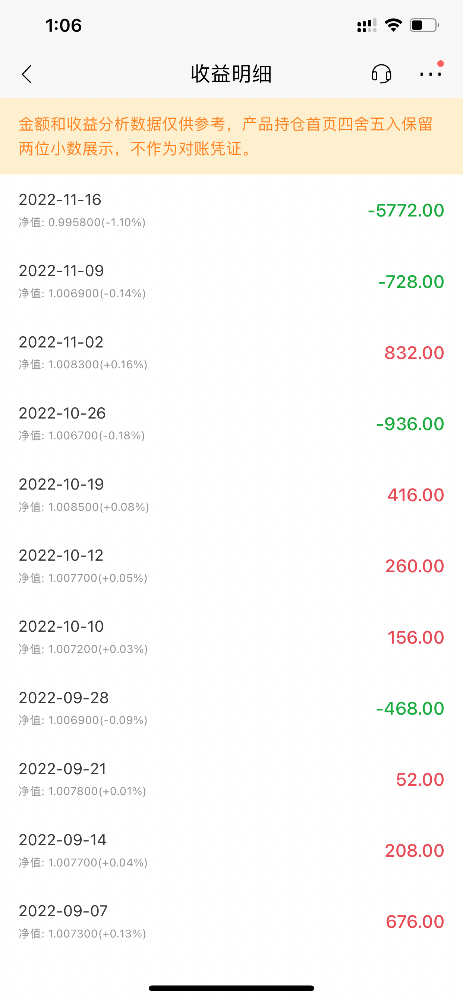Select the 2022-11-09 record row

click(232, 281)
